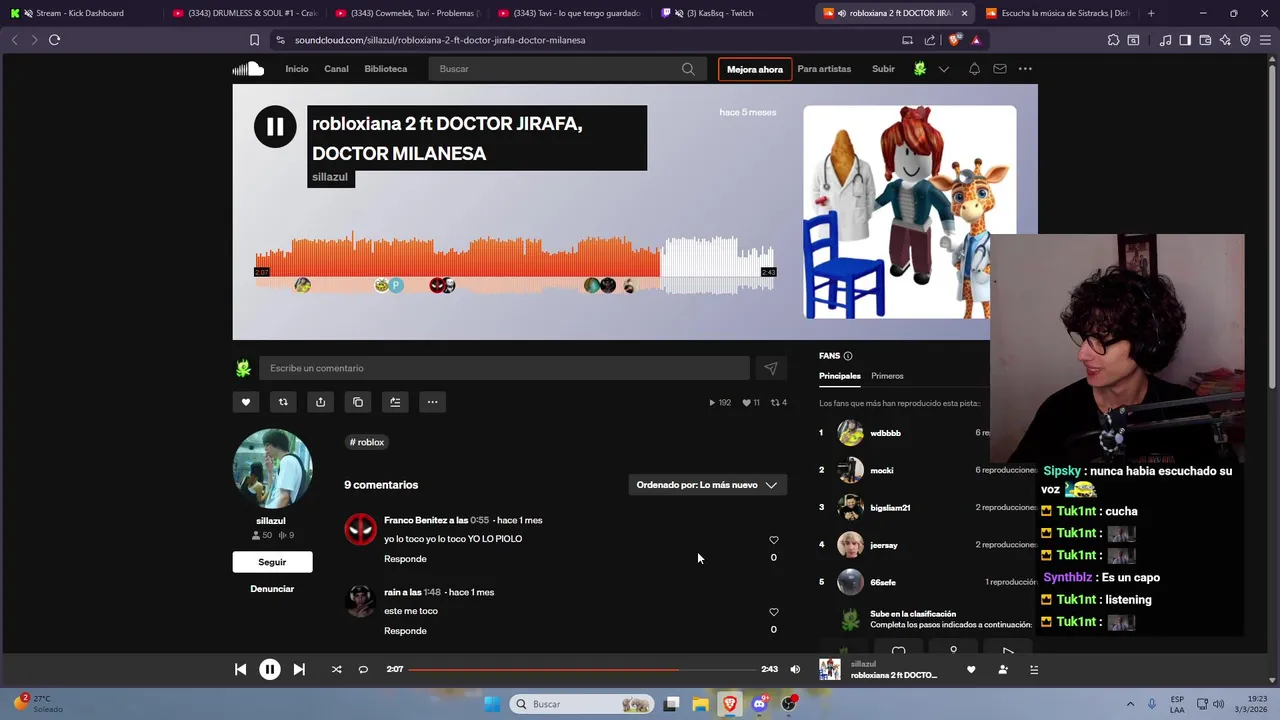
Task: Toggle shuffle in the player bar
Action: 336,669
